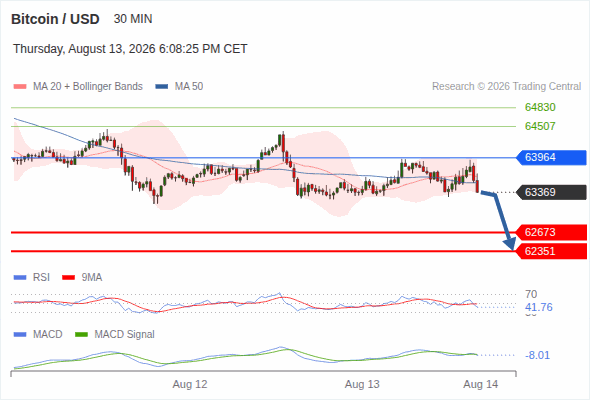
Task: Click the Bitcoin / USD title
Action: (x=55, y=19)
